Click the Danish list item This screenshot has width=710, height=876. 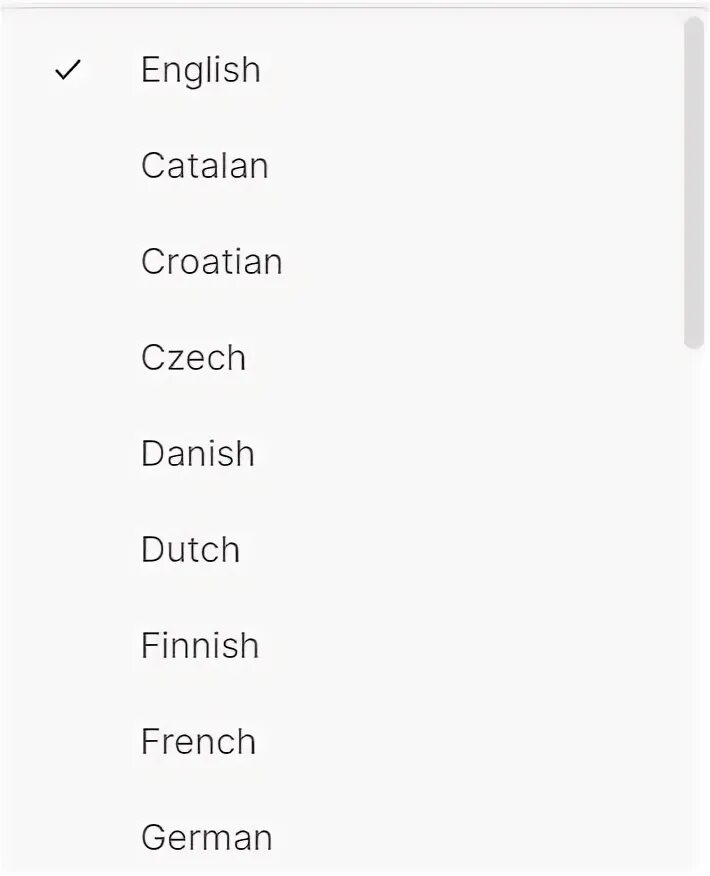(197, 454)
